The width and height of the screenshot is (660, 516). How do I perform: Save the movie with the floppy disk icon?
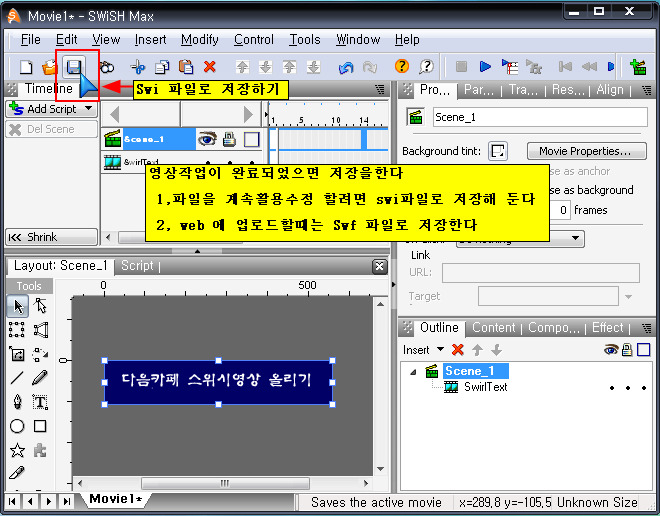[x=74, y=66]
